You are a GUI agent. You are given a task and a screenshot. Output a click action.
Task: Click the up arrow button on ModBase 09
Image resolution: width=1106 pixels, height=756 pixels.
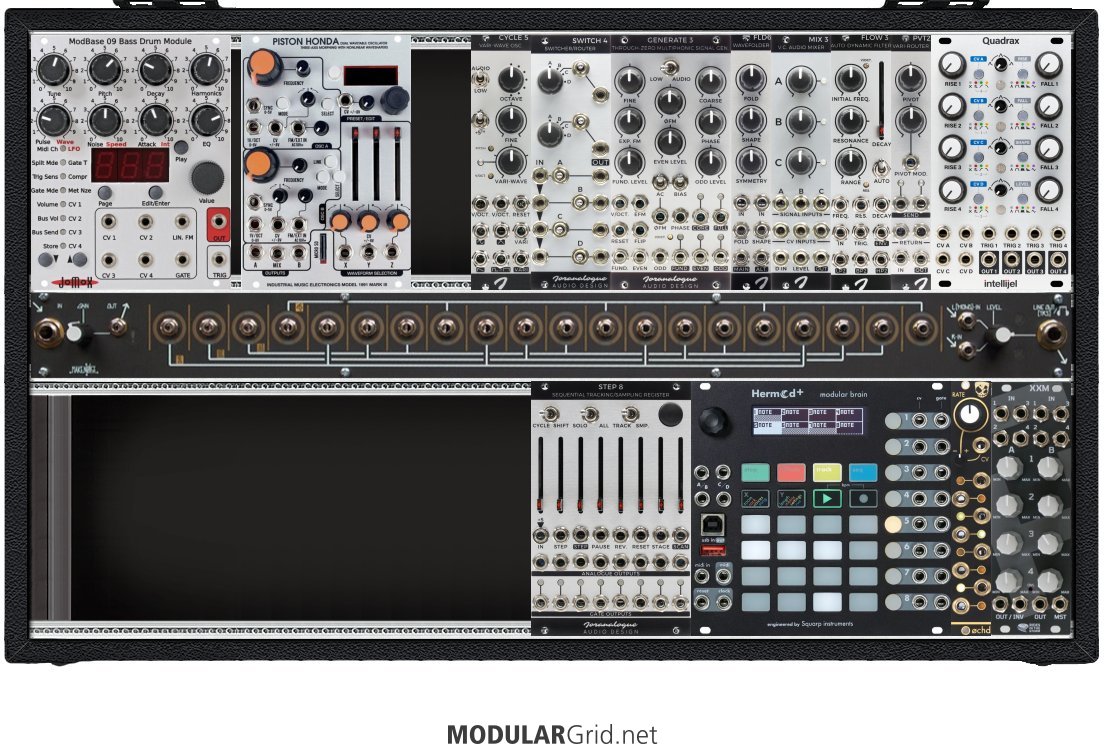tap(78, 260)
